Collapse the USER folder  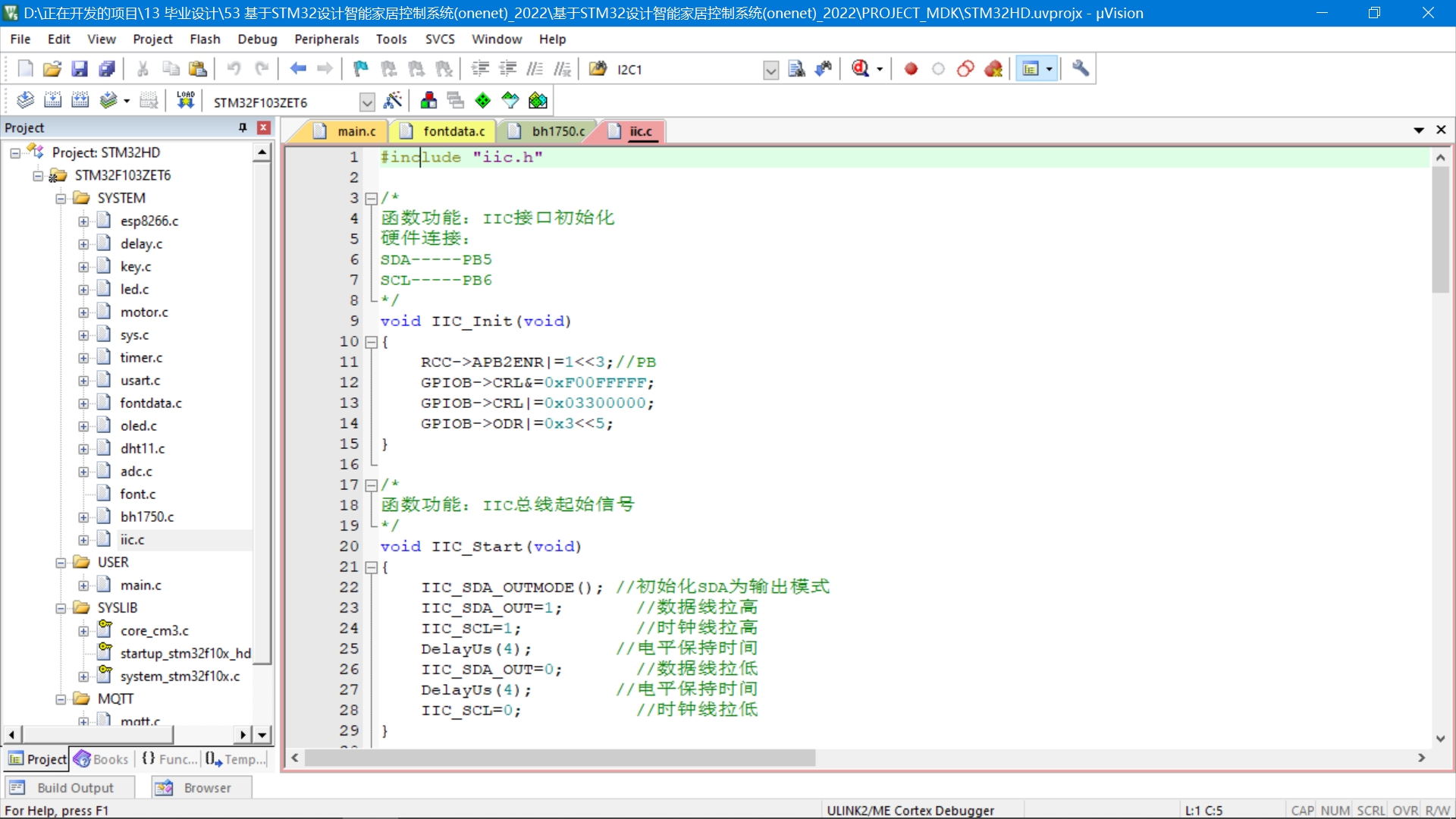point(61,563)
